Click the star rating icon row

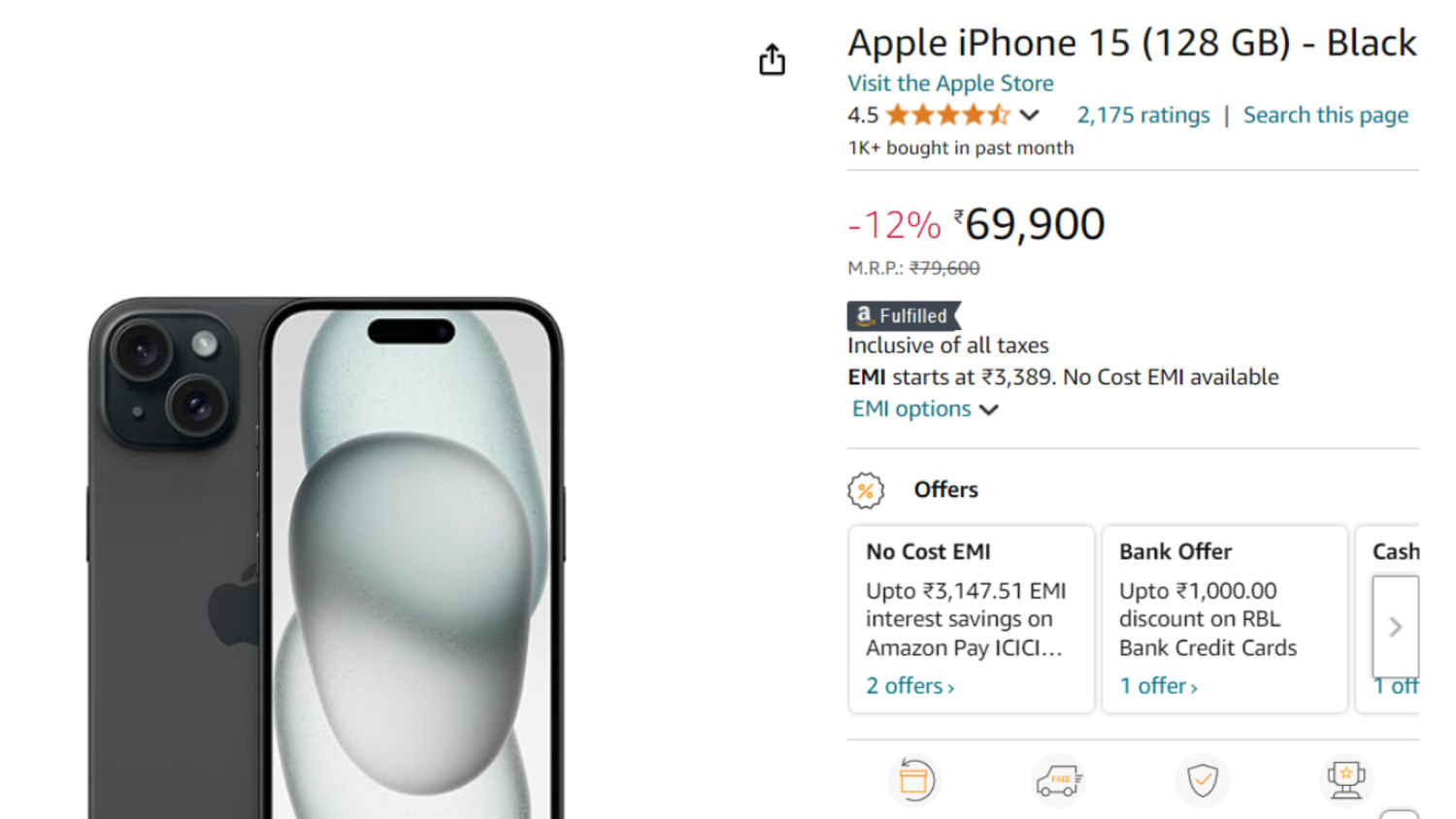coord(946,115)
